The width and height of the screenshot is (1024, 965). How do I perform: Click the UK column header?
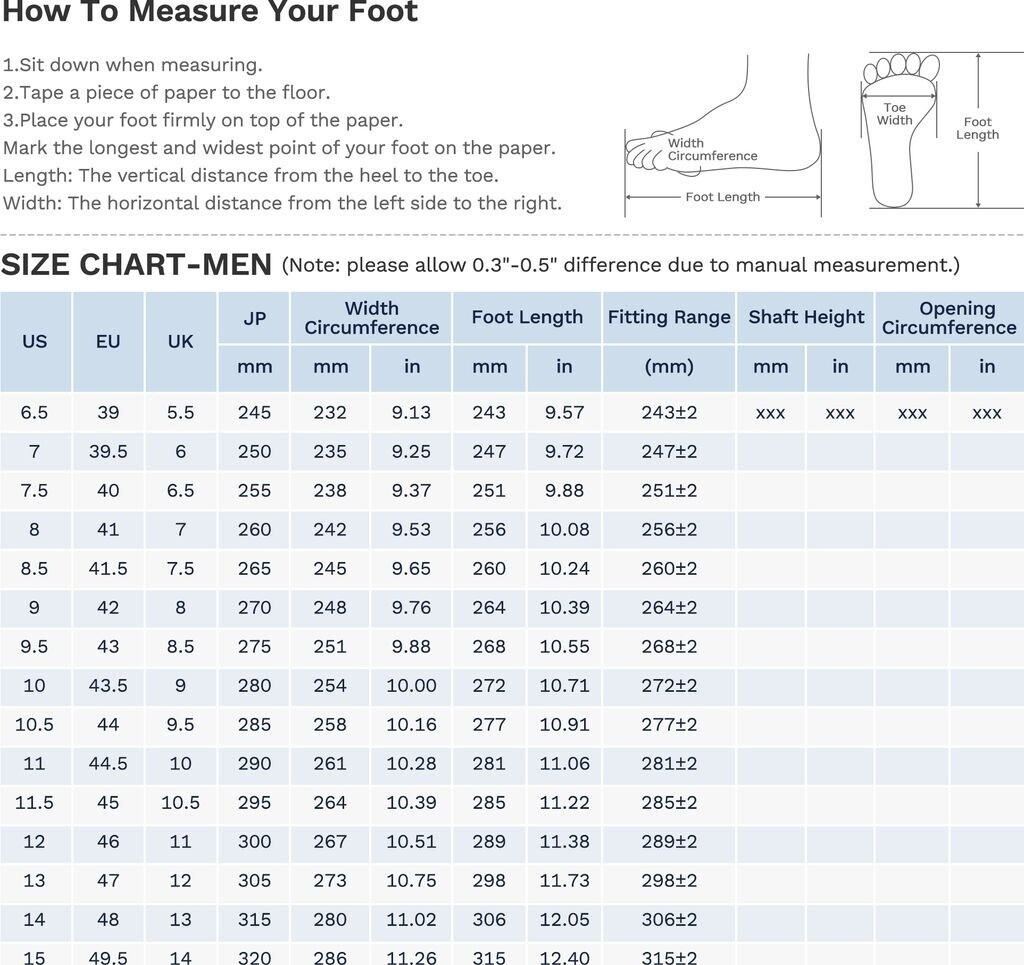click(x=180, y=342)
